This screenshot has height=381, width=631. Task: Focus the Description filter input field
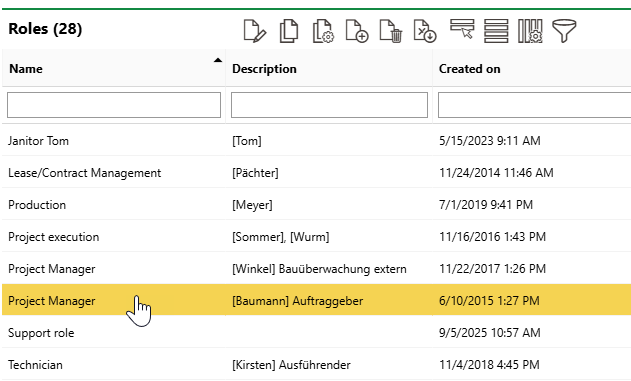point(329,105)
